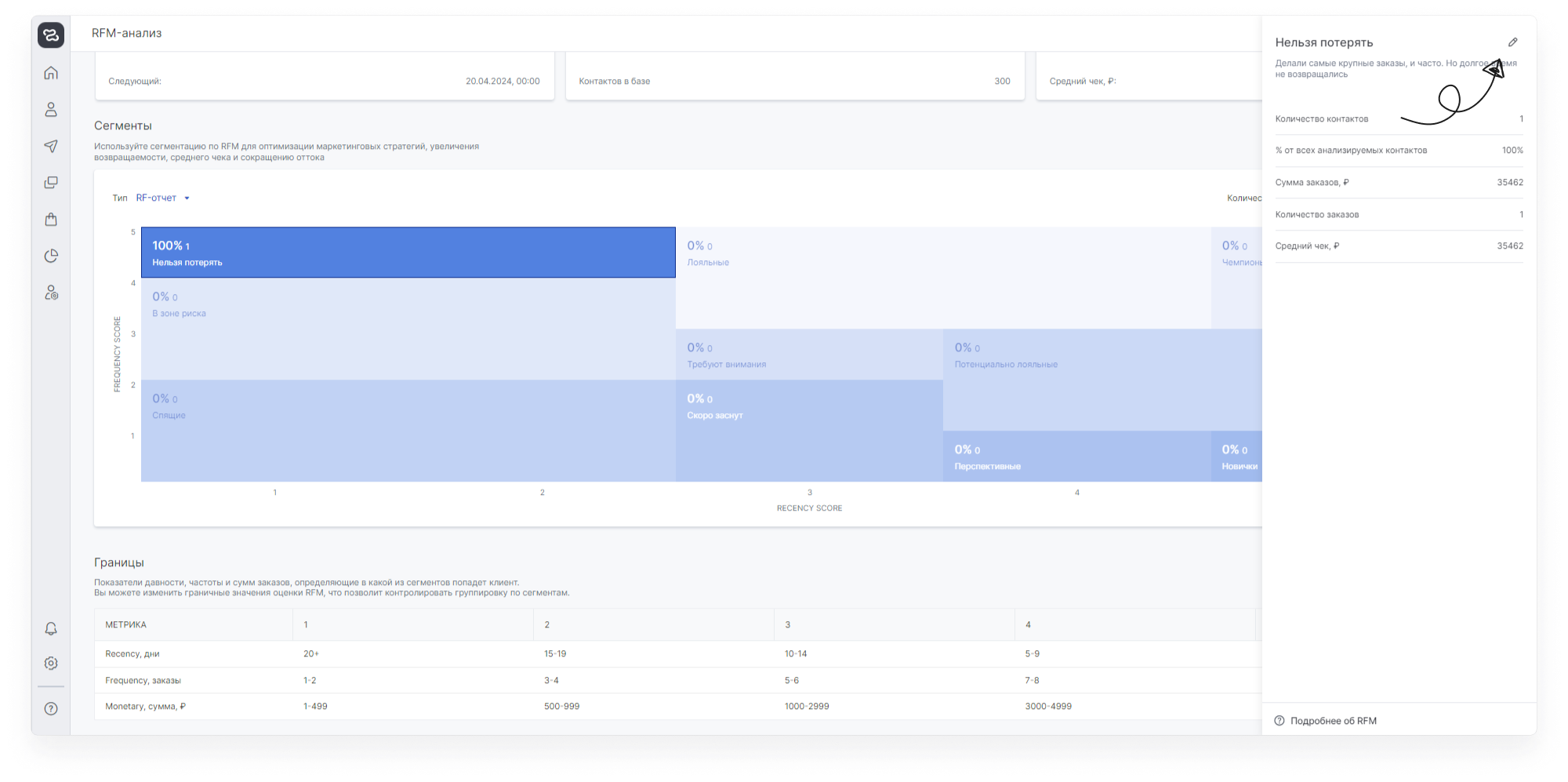Click the question icon beside Подробнее об RFM
This screenshot has height=782, width=1568.
tap(1279, 721)
